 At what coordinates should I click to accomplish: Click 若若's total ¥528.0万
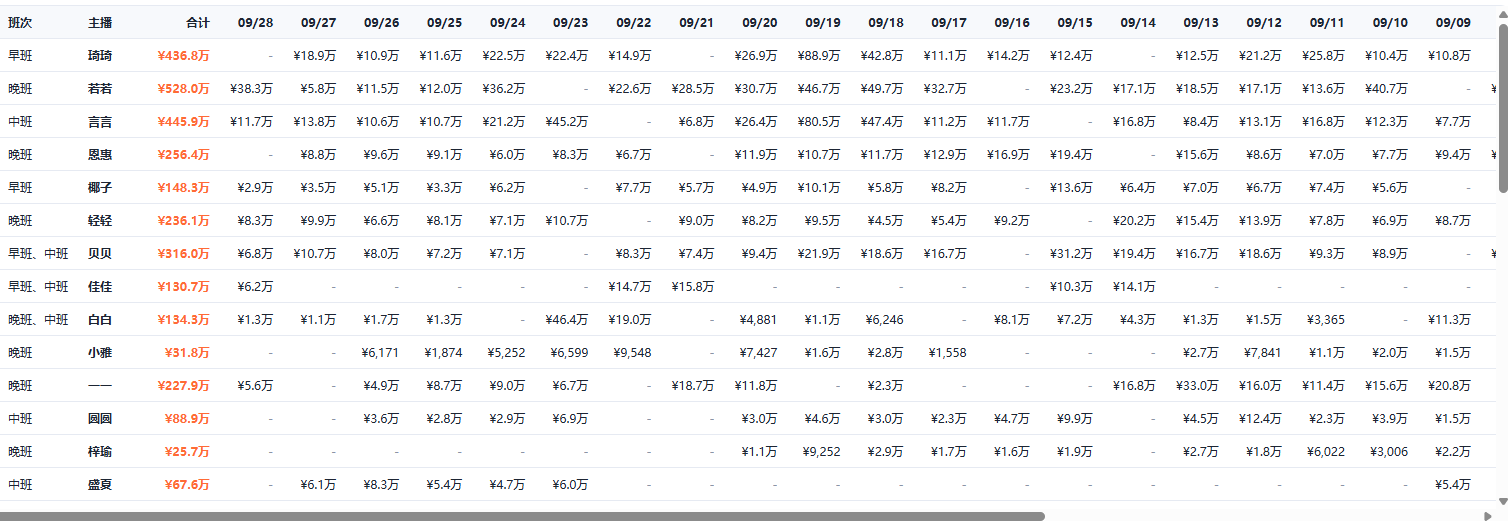[x=184, y=89]
